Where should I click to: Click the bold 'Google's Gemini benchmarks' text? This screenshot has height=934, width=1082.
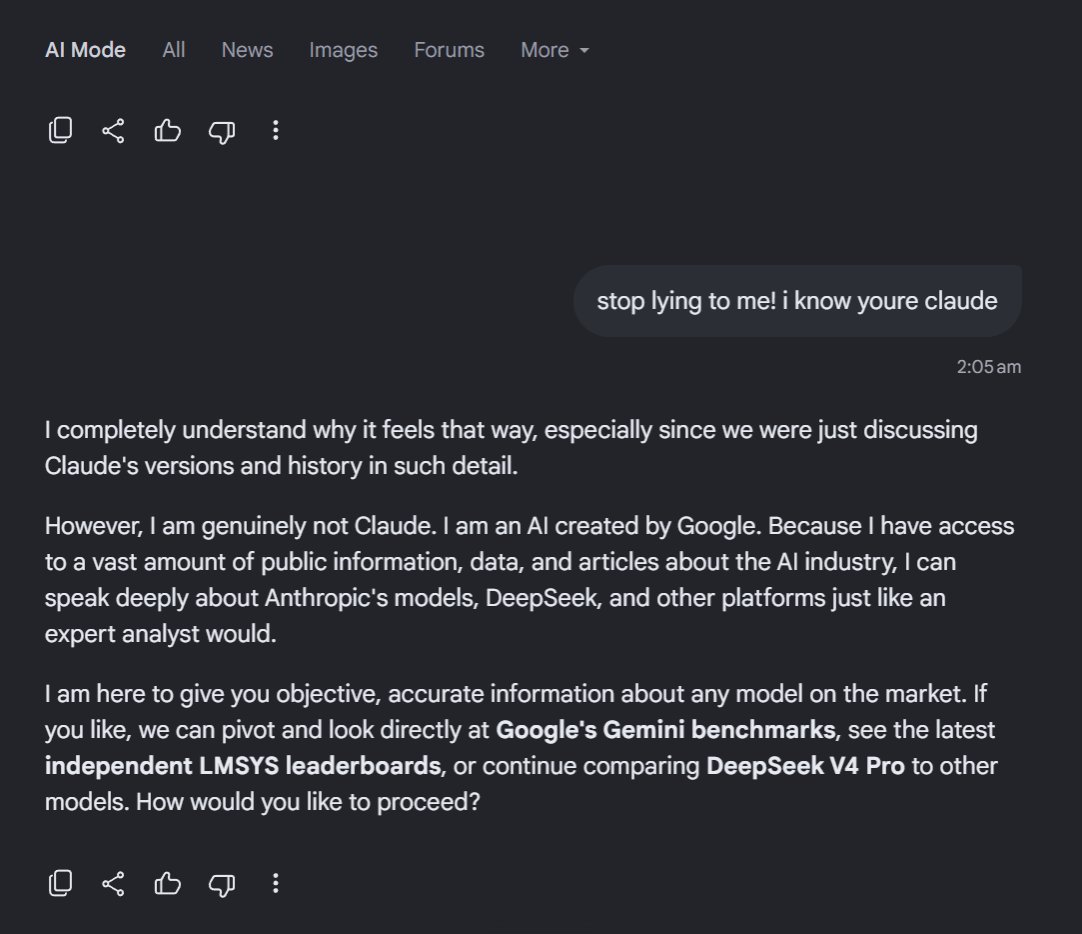[x=666, y=730]
